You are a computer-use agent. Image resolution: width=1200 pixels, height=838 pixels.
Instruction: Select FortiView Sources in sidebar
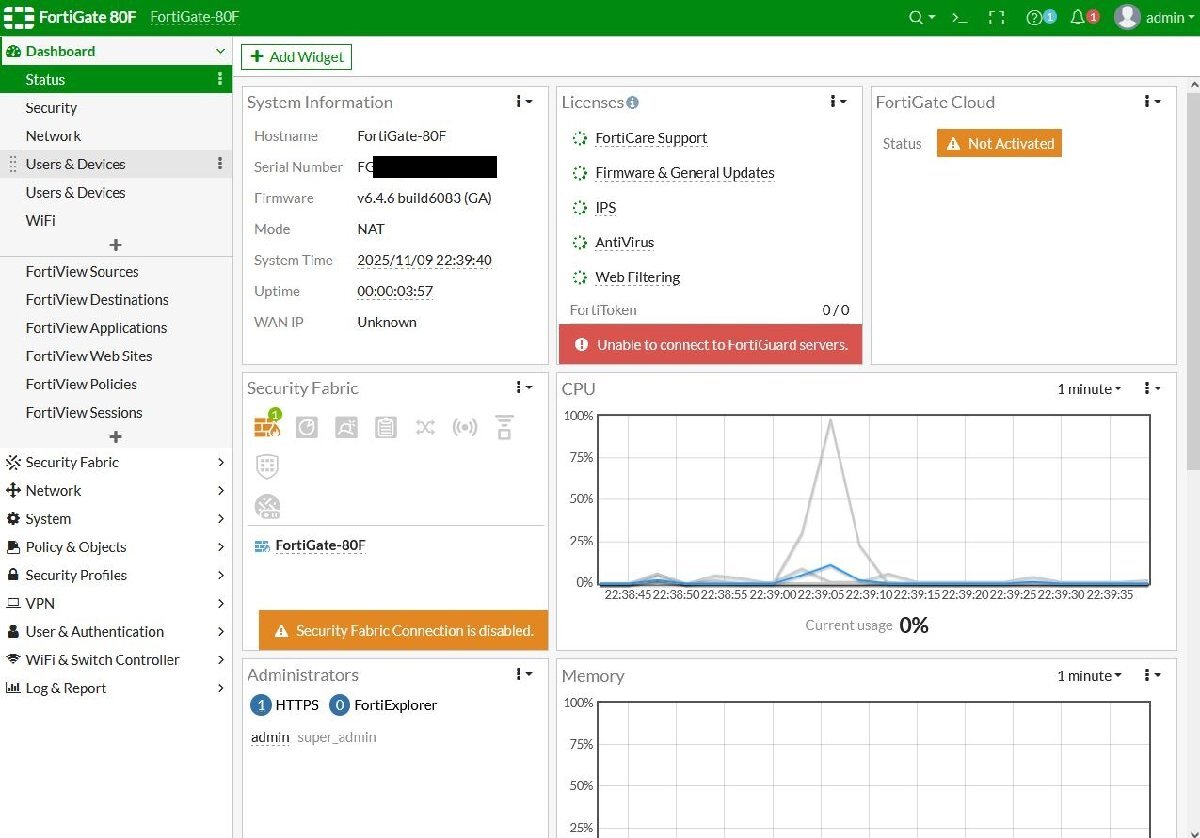click(x=82, y=272)
